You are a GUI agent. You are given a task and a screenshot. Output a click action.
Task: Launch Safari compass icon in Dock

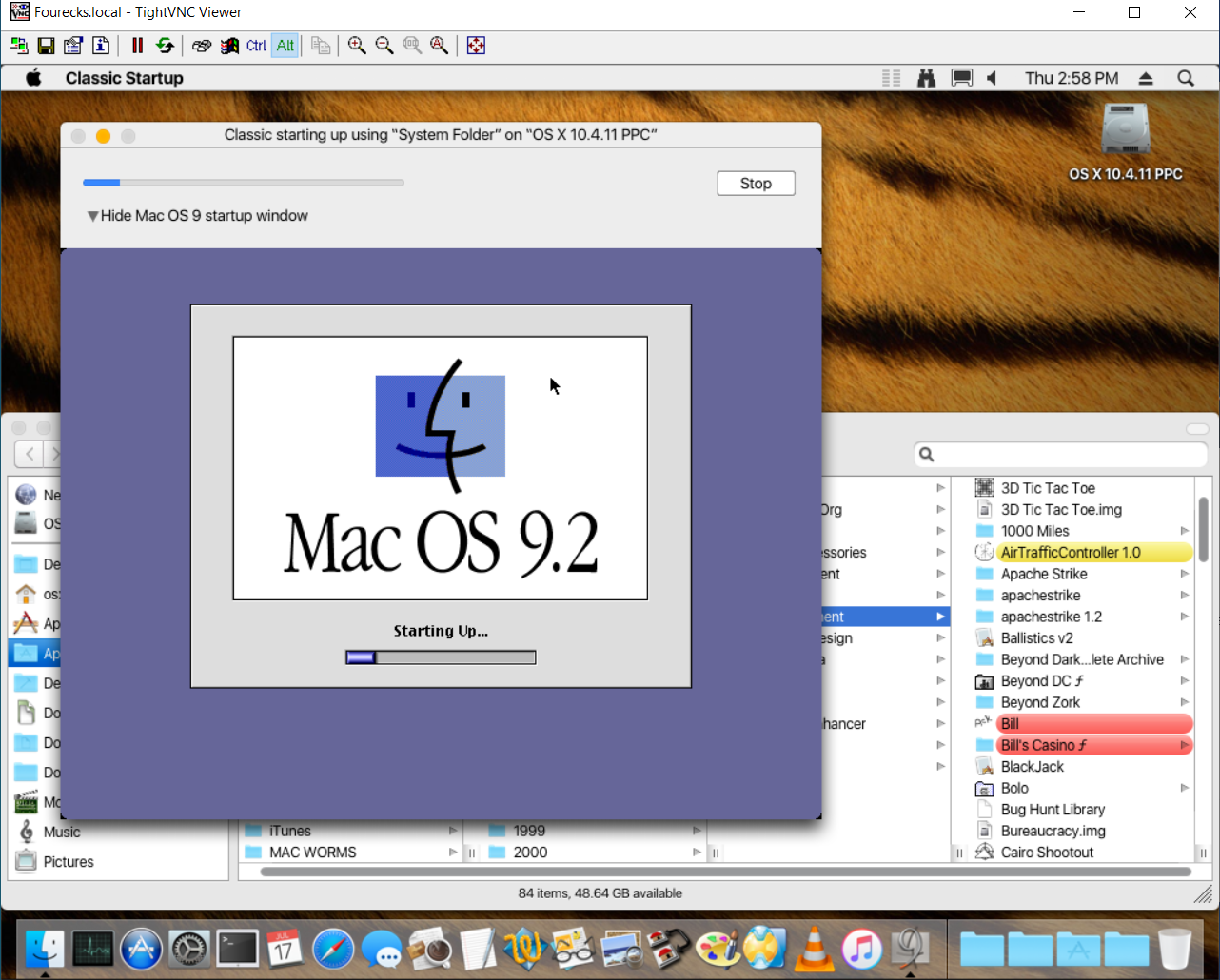[x=333, y=949]
